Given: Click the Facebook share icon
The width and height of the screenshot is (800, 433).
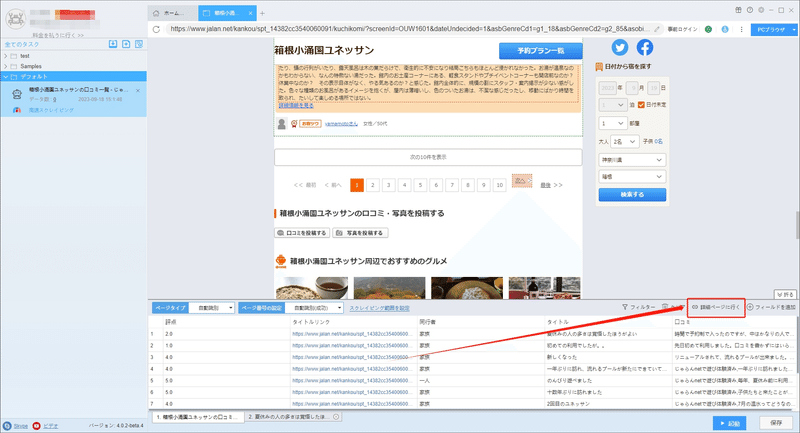Looking at the screenshot, I should [x=645, y=47].
